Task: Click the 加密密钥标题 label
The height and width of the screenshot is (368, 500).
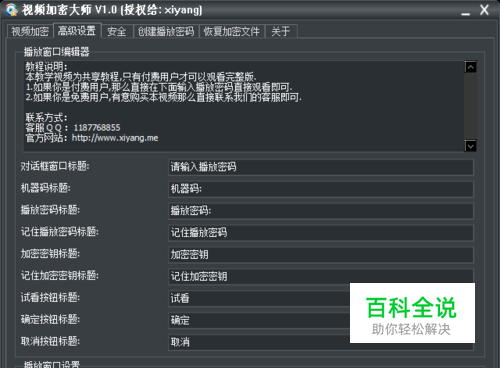Action: [x=50, y=254]
